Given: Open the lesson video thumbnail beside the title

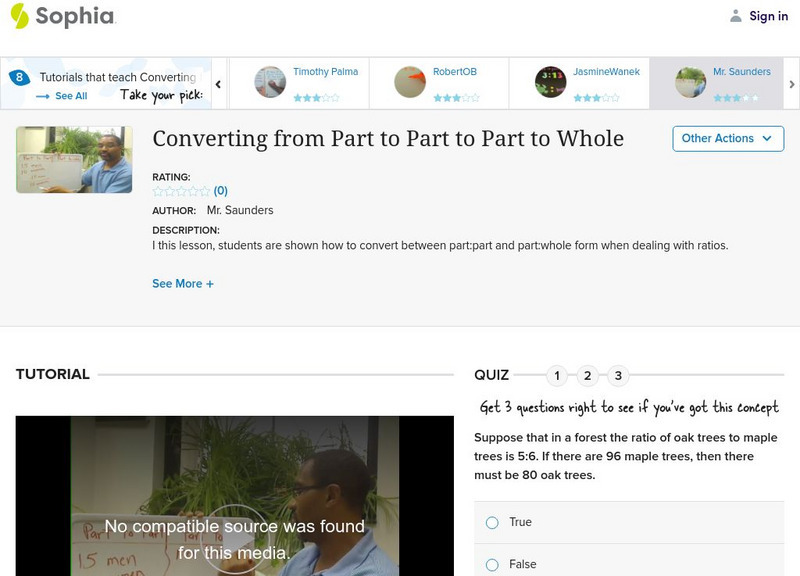Looking at the screenshot, I should (x=74, y=160).
